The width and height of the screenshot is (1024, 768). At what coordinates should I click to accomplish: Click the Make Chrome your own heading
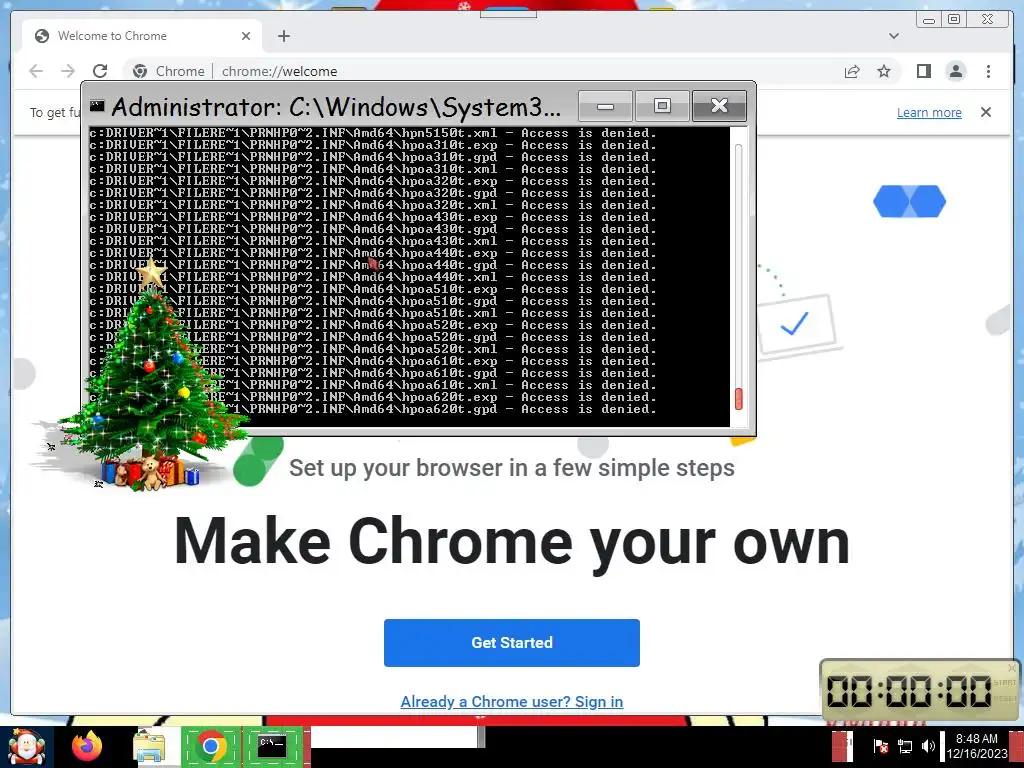511,541
